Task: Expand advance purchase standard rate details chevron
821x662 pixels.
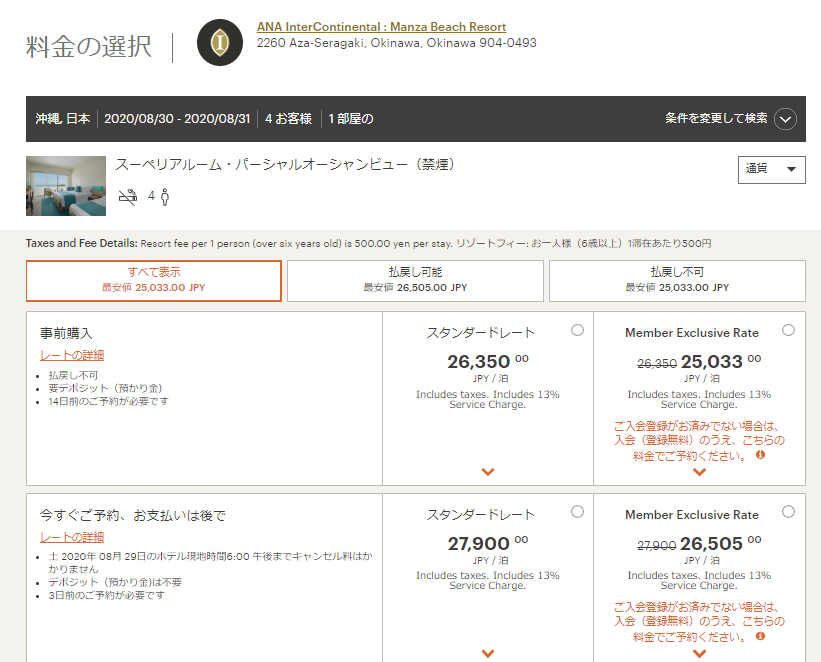Action: 487,472
